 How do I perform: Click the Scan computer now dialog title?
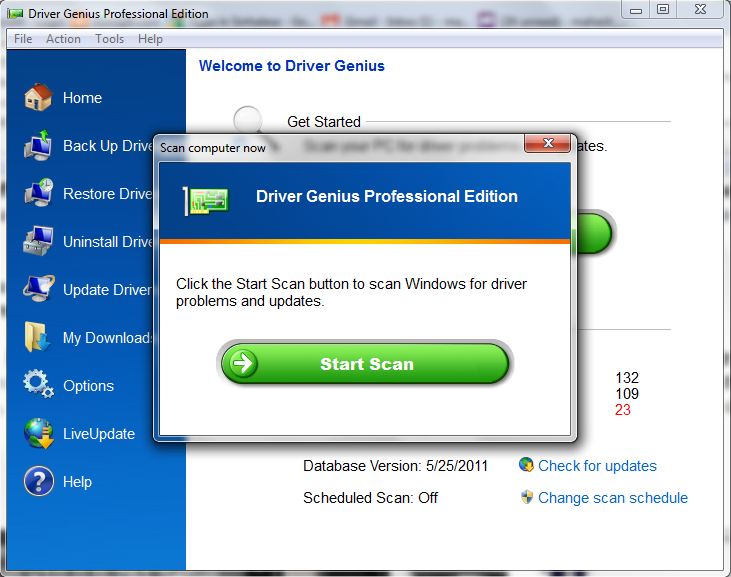pos(213,148)
